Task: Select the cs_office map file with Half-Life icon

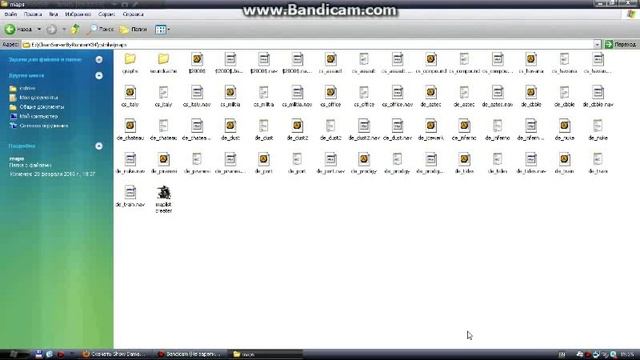Action: tap(331, 96)
